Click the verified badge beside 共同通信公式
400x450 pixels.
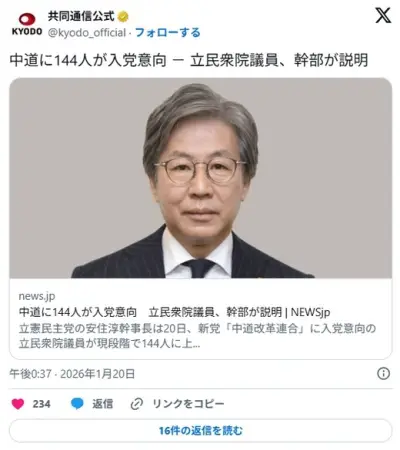(123, 17)
